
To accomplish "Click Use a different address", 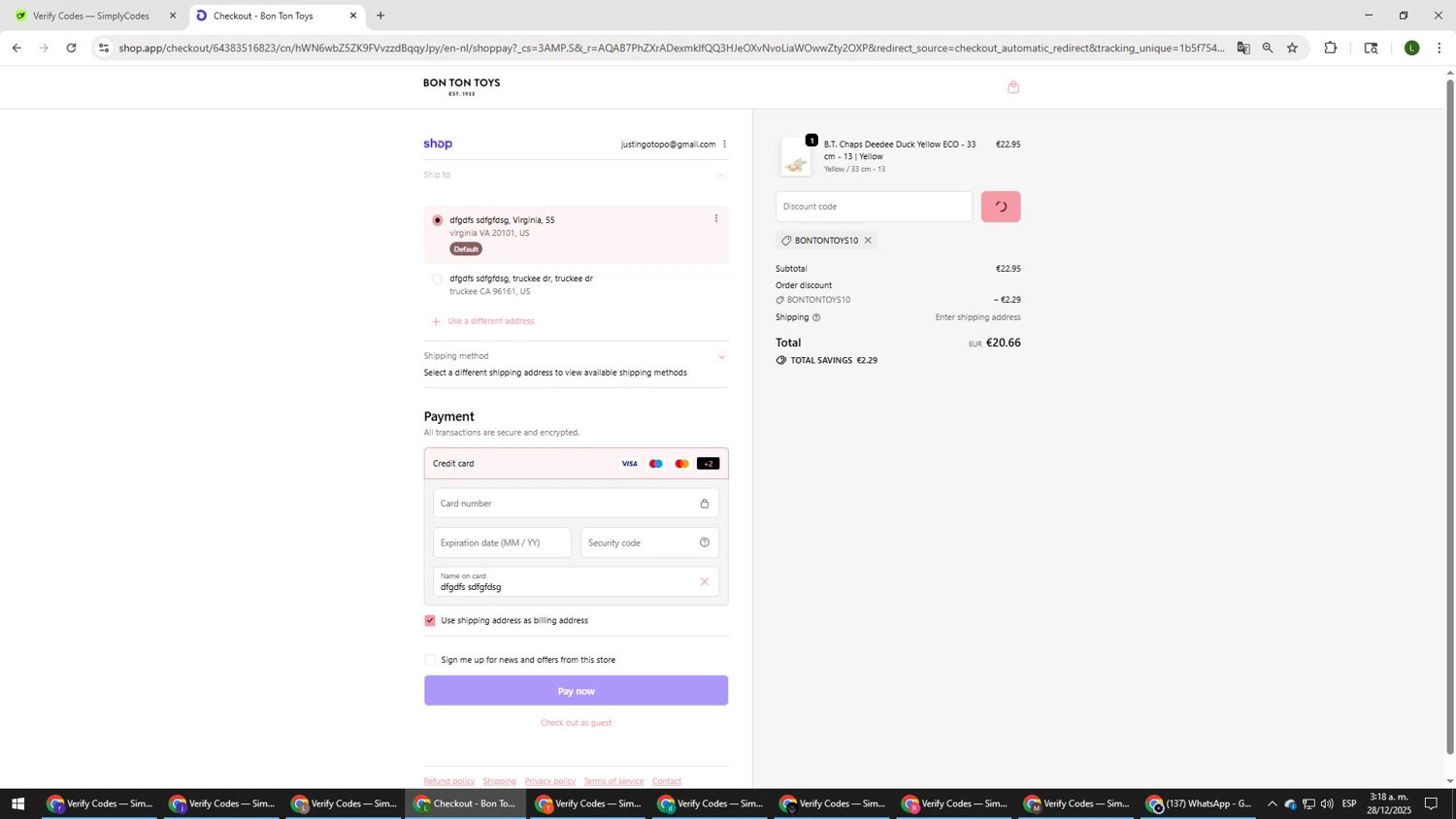I will [x=490, y=321].
